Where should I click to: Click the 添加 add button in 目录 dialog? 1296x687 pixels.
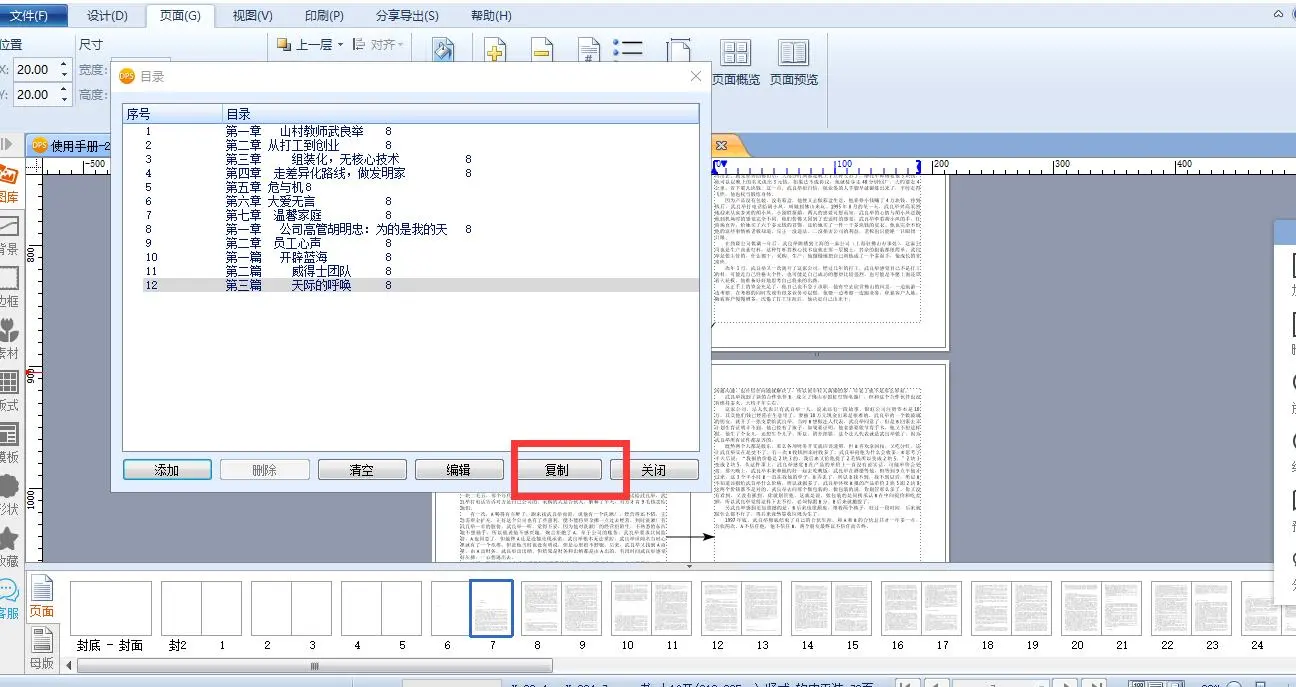(167, 470)
